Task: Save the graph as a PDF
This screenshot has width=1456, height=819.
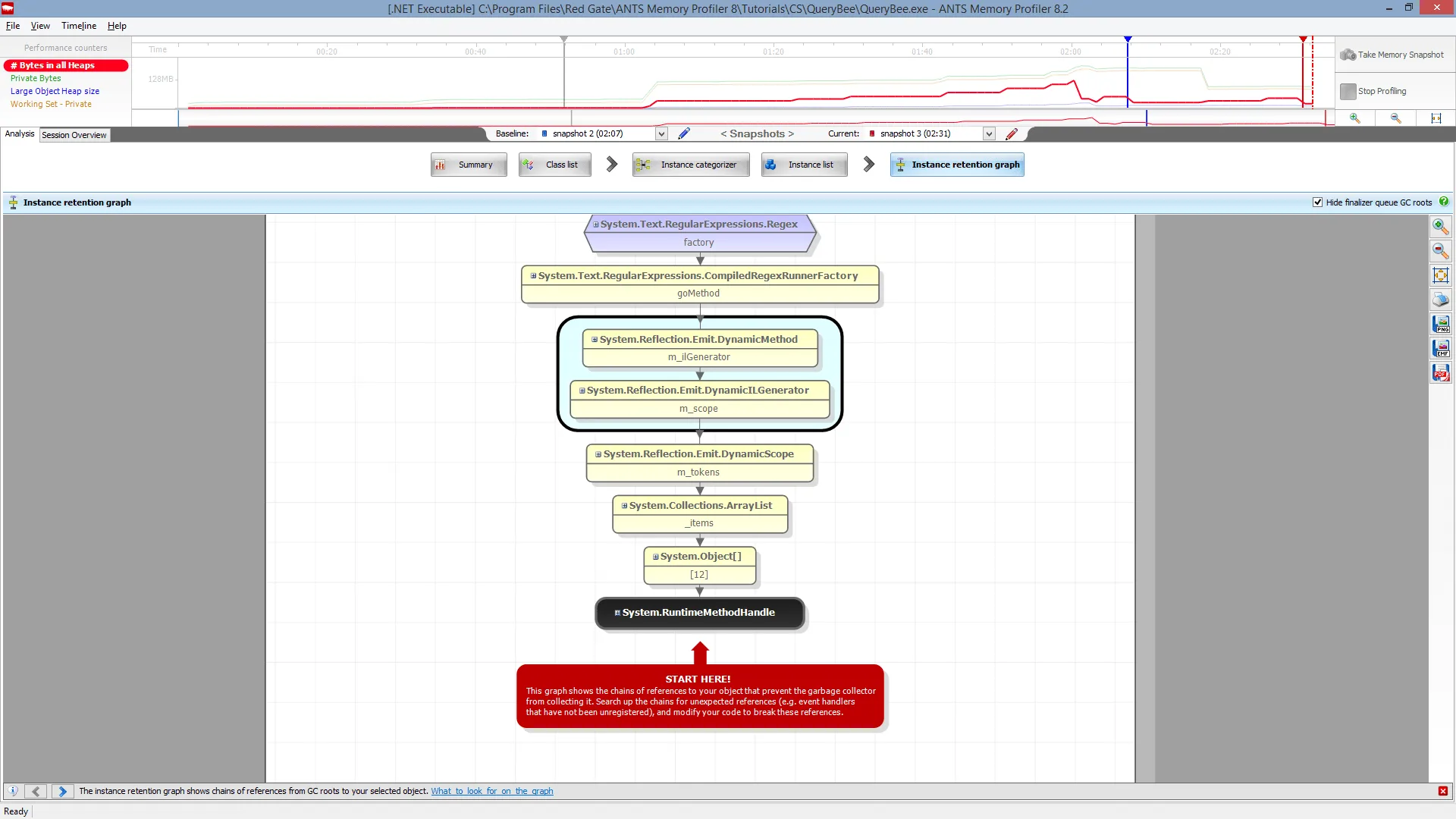Action: point(1440,372)
